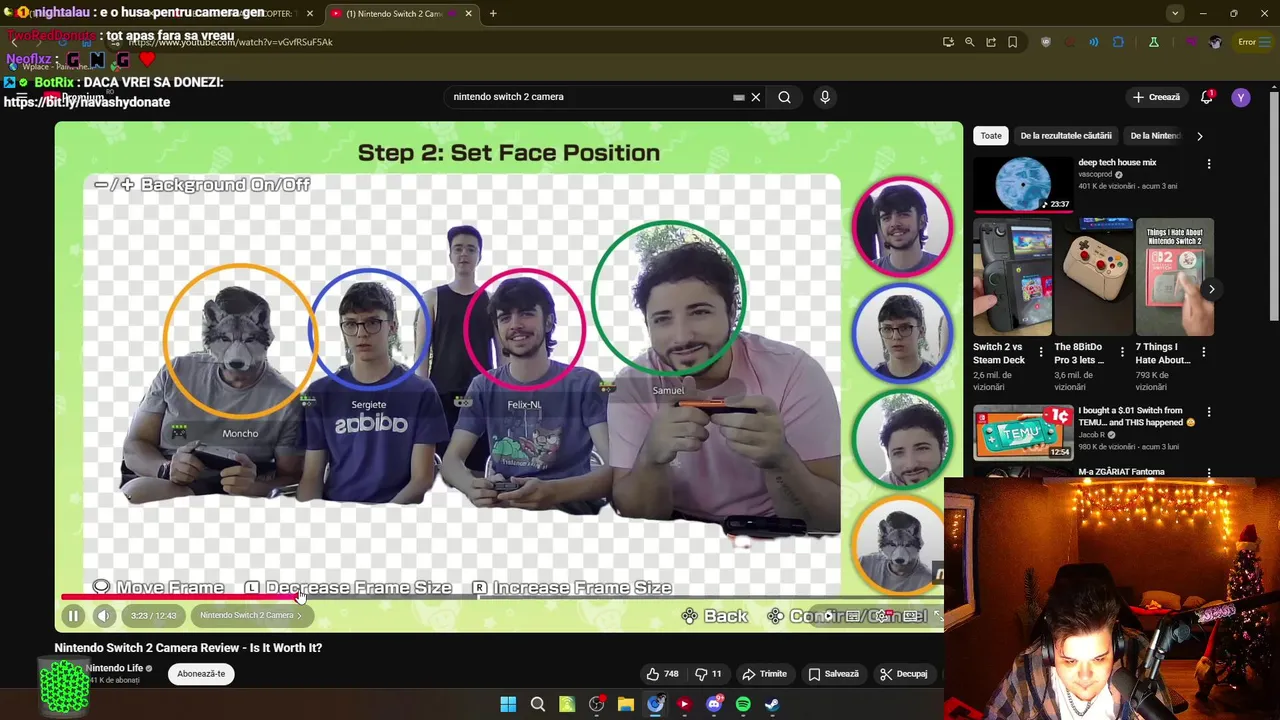
Task: Open the Creează menu
Action: click(x=1156, y=97)
